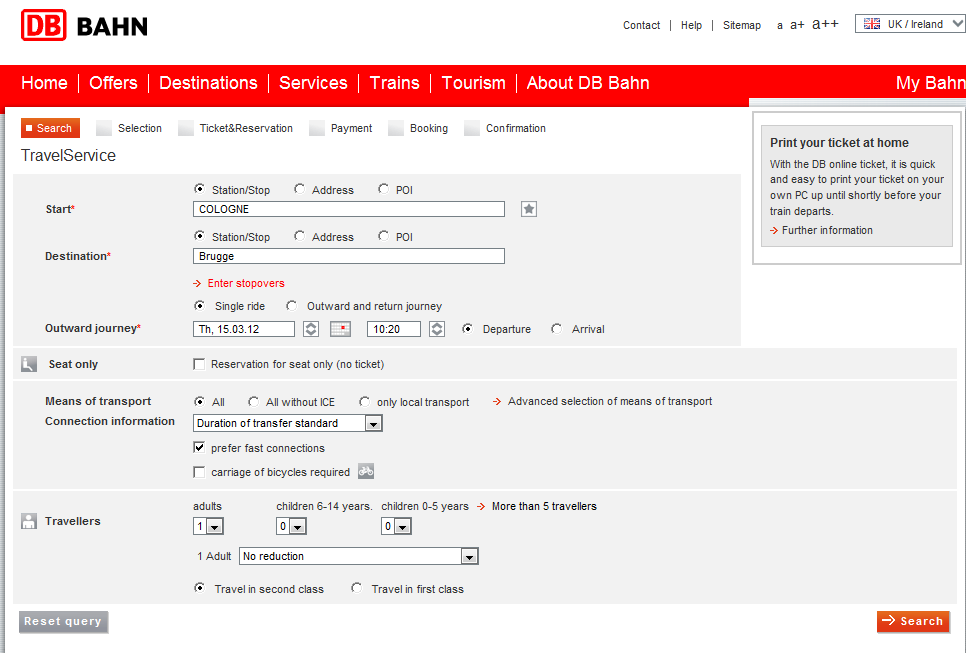966x653 pixels.
Task: Click the Destination field containing Brugge
Action: (x=349, y=256)
